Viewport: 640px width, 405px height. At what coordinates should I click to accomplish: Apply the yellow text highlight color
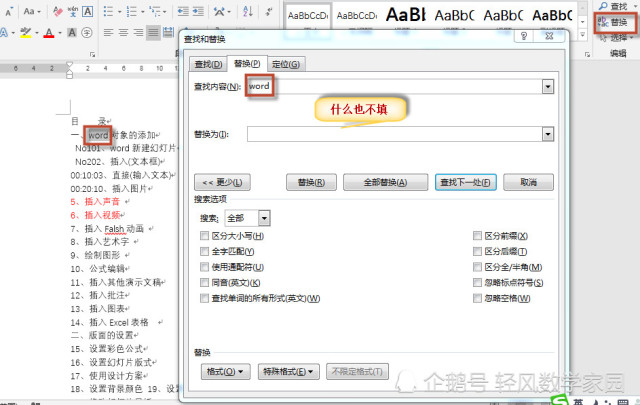pyautogui.click(x=26, y=33)
